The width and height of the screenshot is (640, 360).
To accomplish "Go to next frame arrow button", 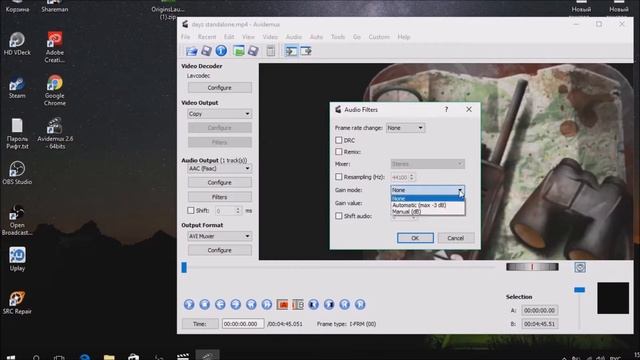I will (236, 304).
